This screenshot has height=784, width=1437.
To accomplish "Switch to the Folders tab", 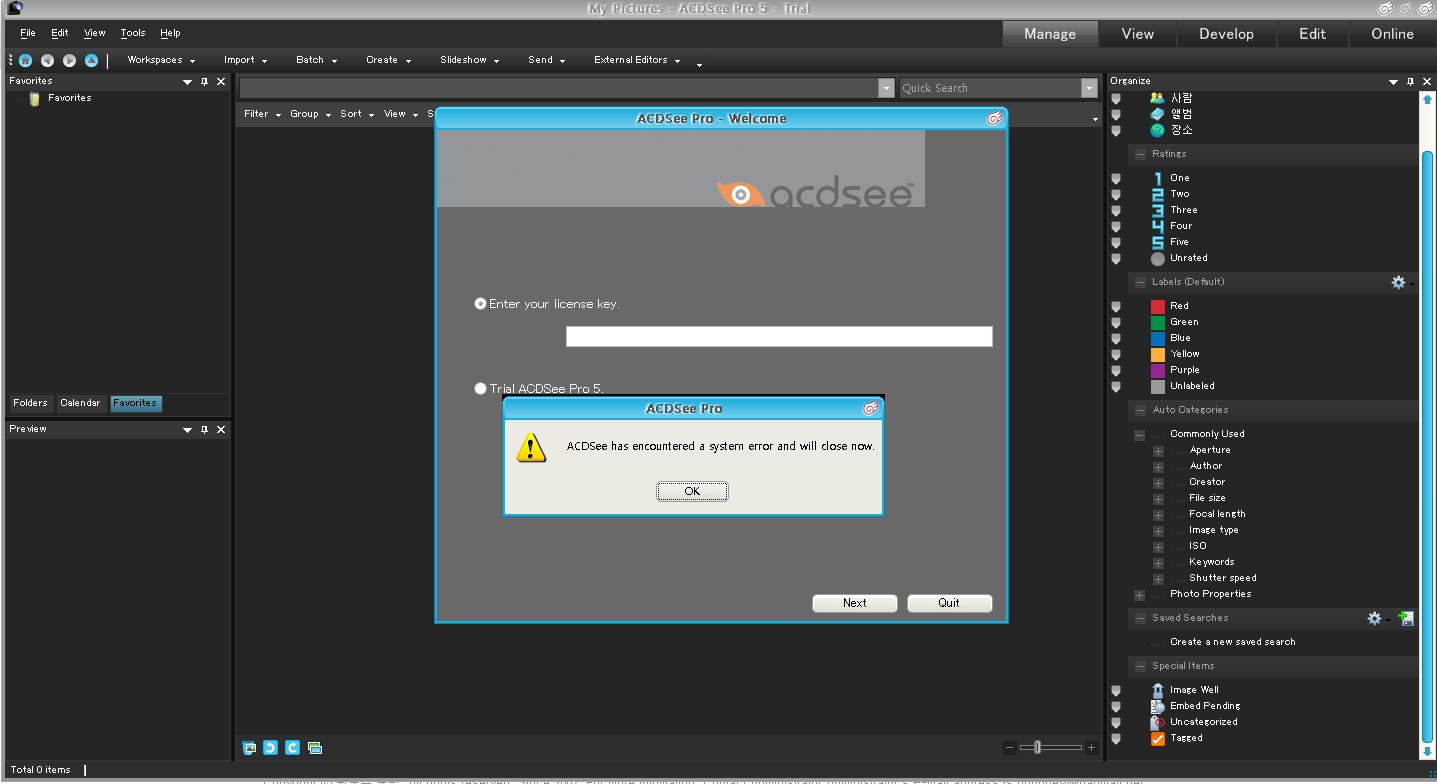I will [x=30, y=403].
